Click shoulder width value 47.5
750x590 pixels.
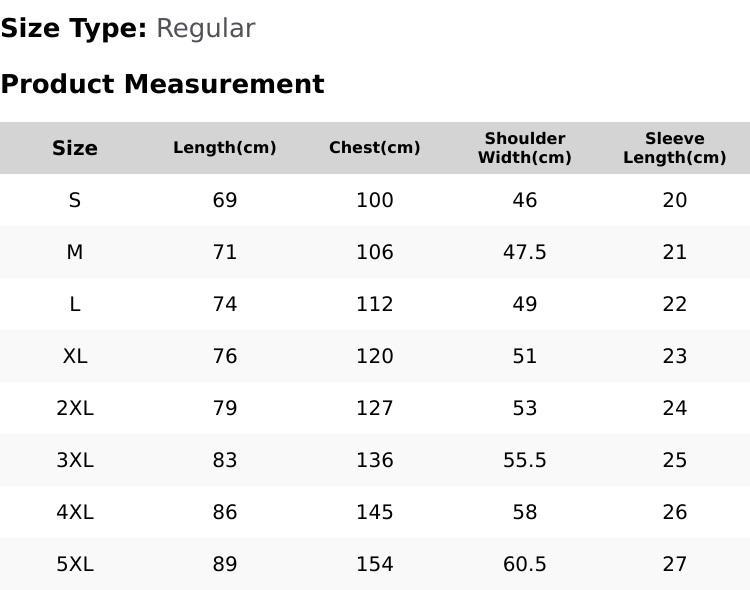525,252
